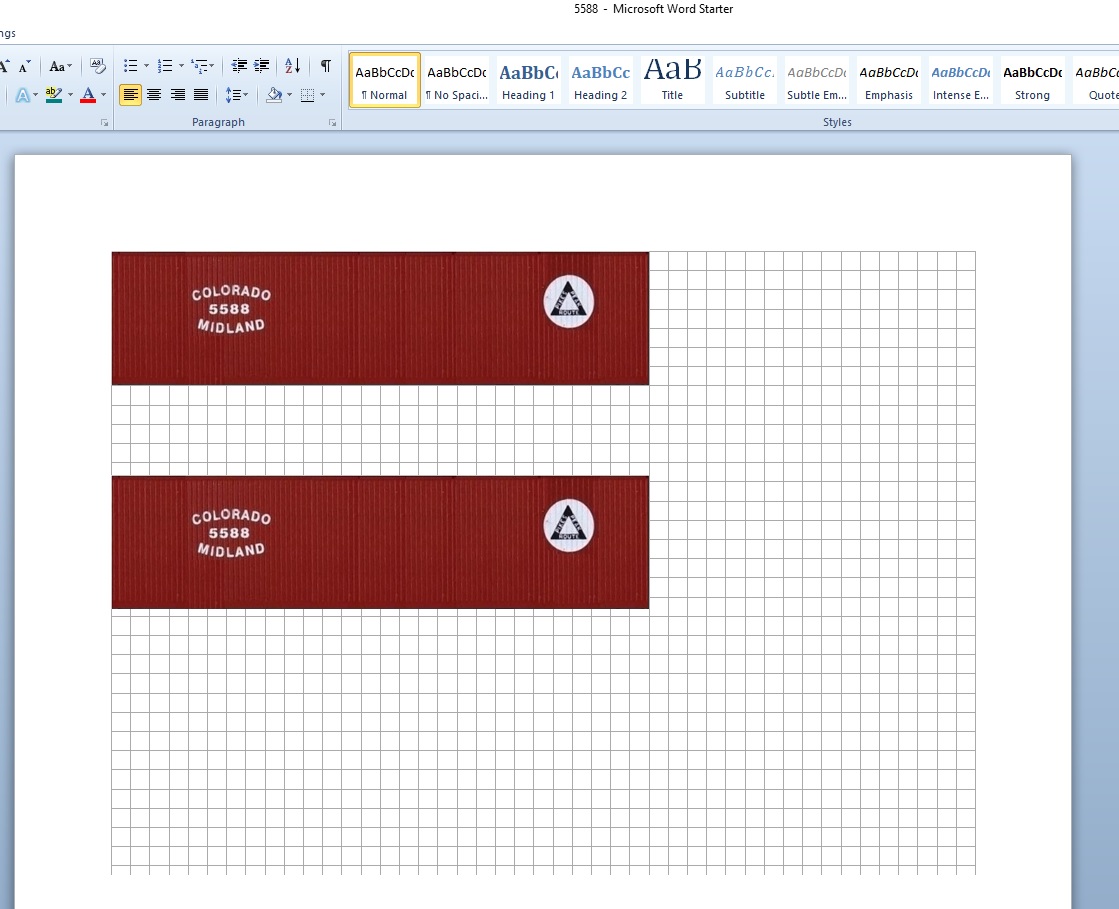
Task: Toggle Center alignment
Action: click(153, 95)
